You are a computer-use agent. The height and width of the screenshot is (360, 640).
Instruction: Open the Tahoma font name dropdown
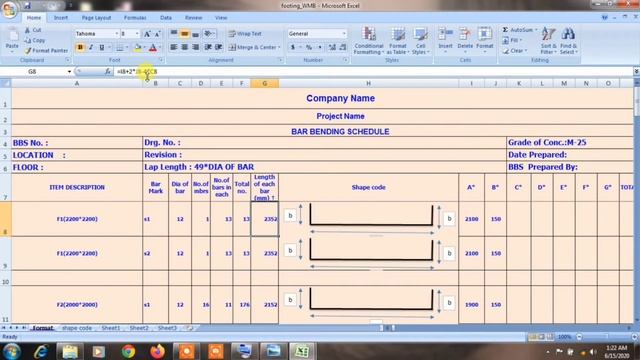click(x=116, y=33)
